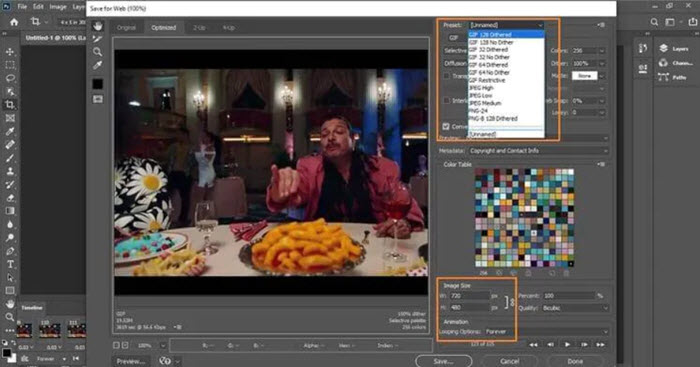Toggle the Interlaced checkbox
The height and width of the screenshot is (367, 700).
coord(447,101)
